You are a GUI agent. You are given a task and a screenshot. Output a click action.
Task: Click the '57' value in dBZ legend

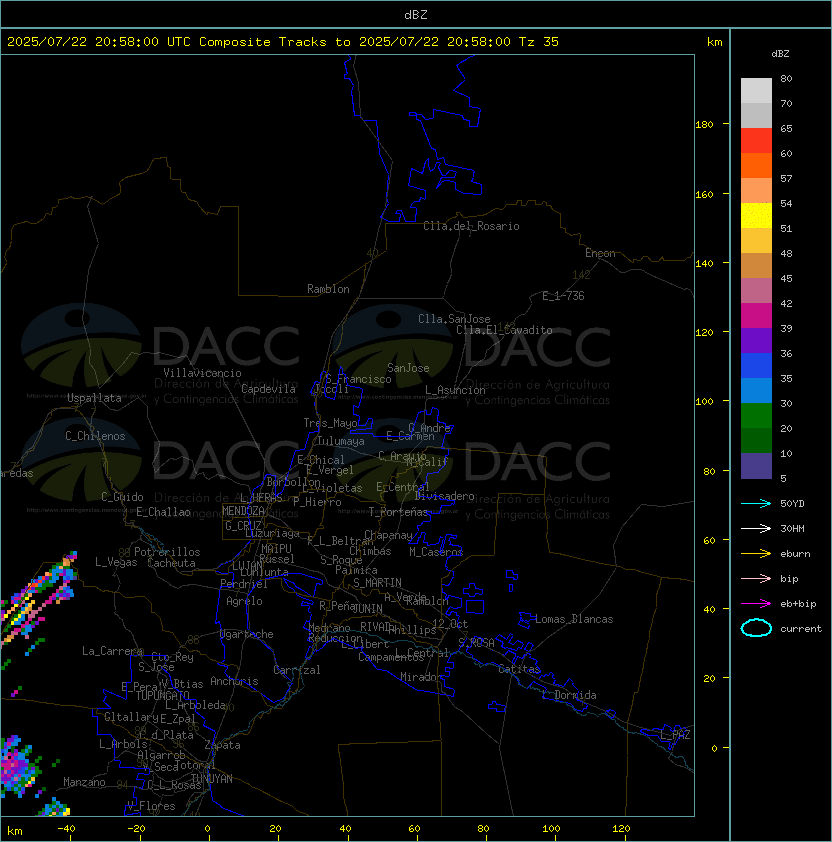point(786,178)
